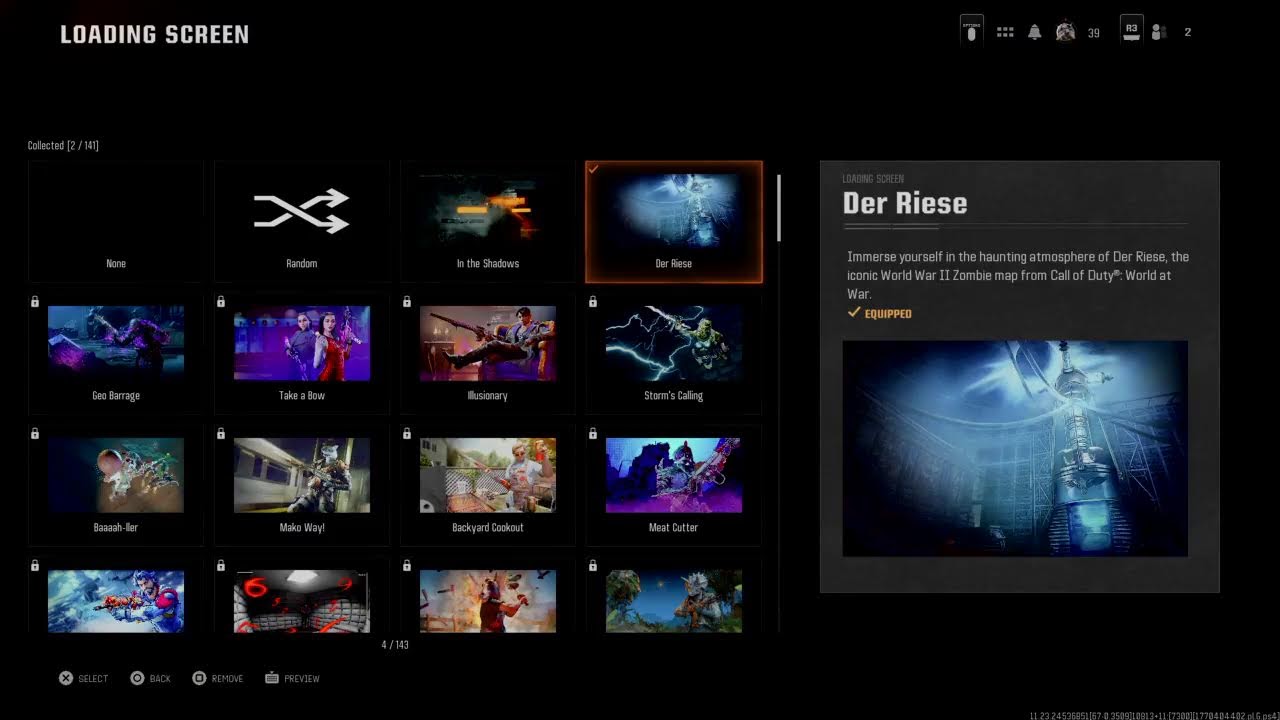Select the orange explosion thumbnail in bottom row
1280x720 pixels.
pos(488,600)
